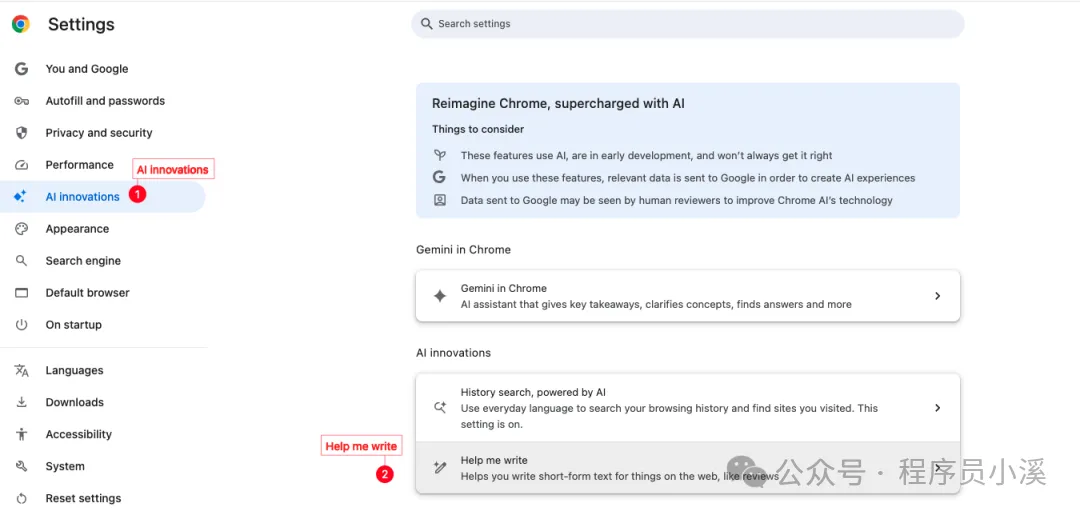1080x515 pixels.
Task: Expand History search chevron arrow
Action: click(x=937, y=408)
